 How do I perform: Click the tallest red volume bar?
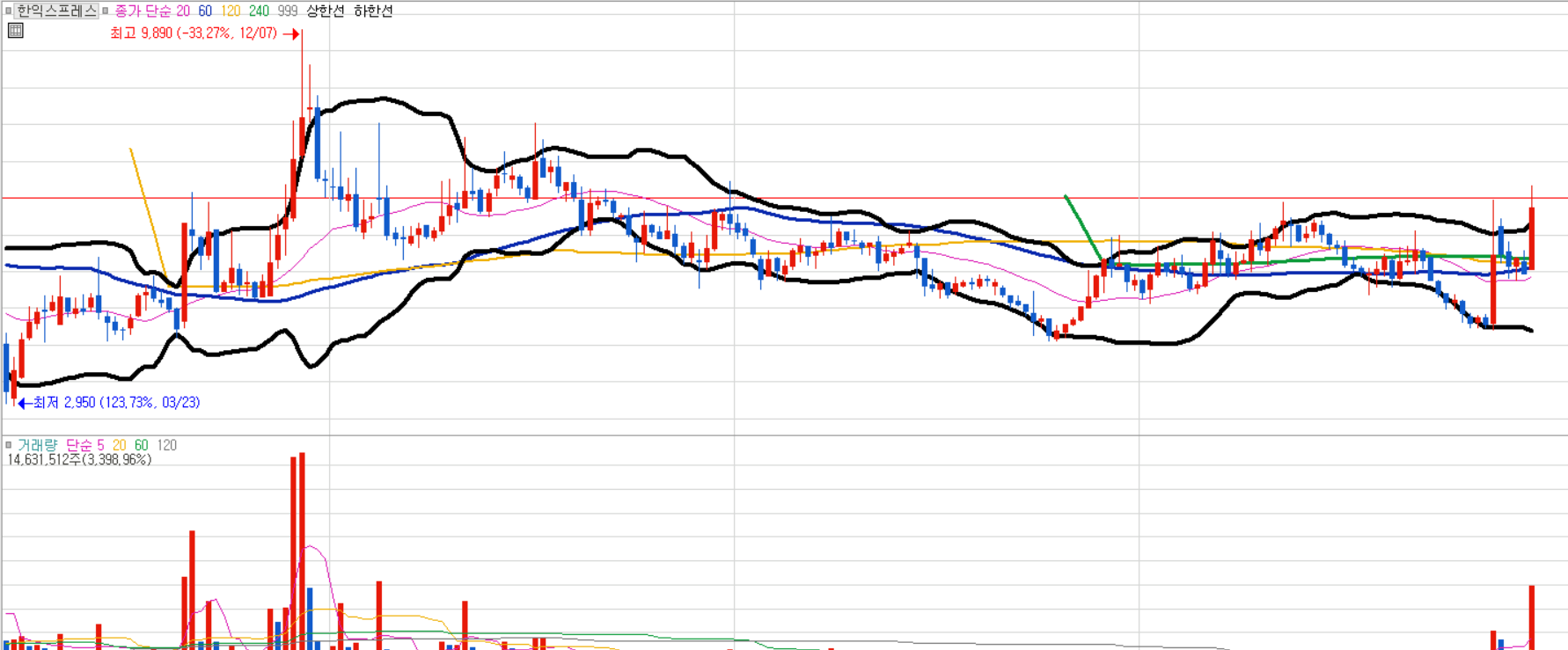[x=302, y=551]
